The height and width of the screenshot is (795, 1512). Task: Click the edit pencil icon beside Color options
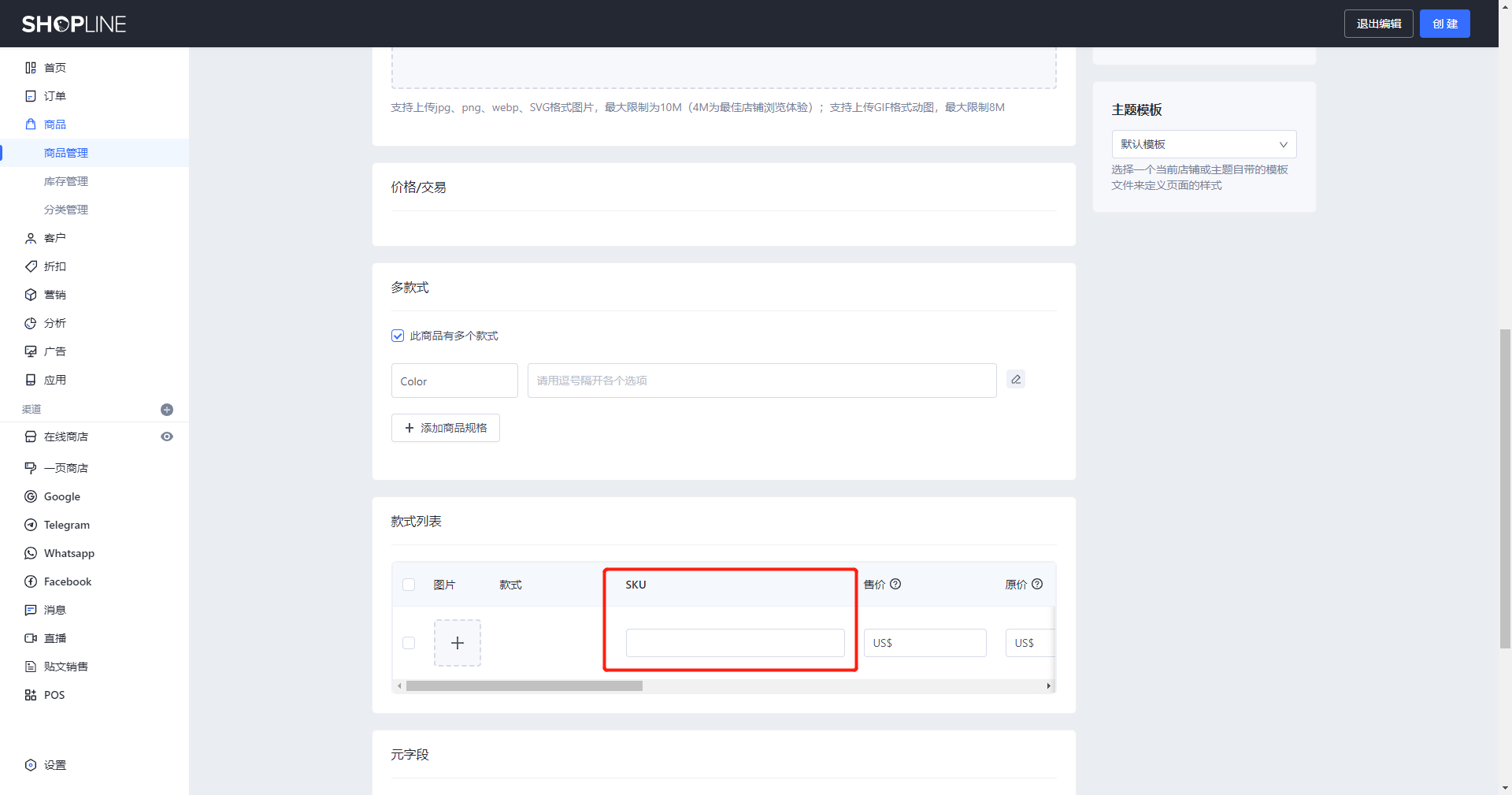tap(1016, 380)
